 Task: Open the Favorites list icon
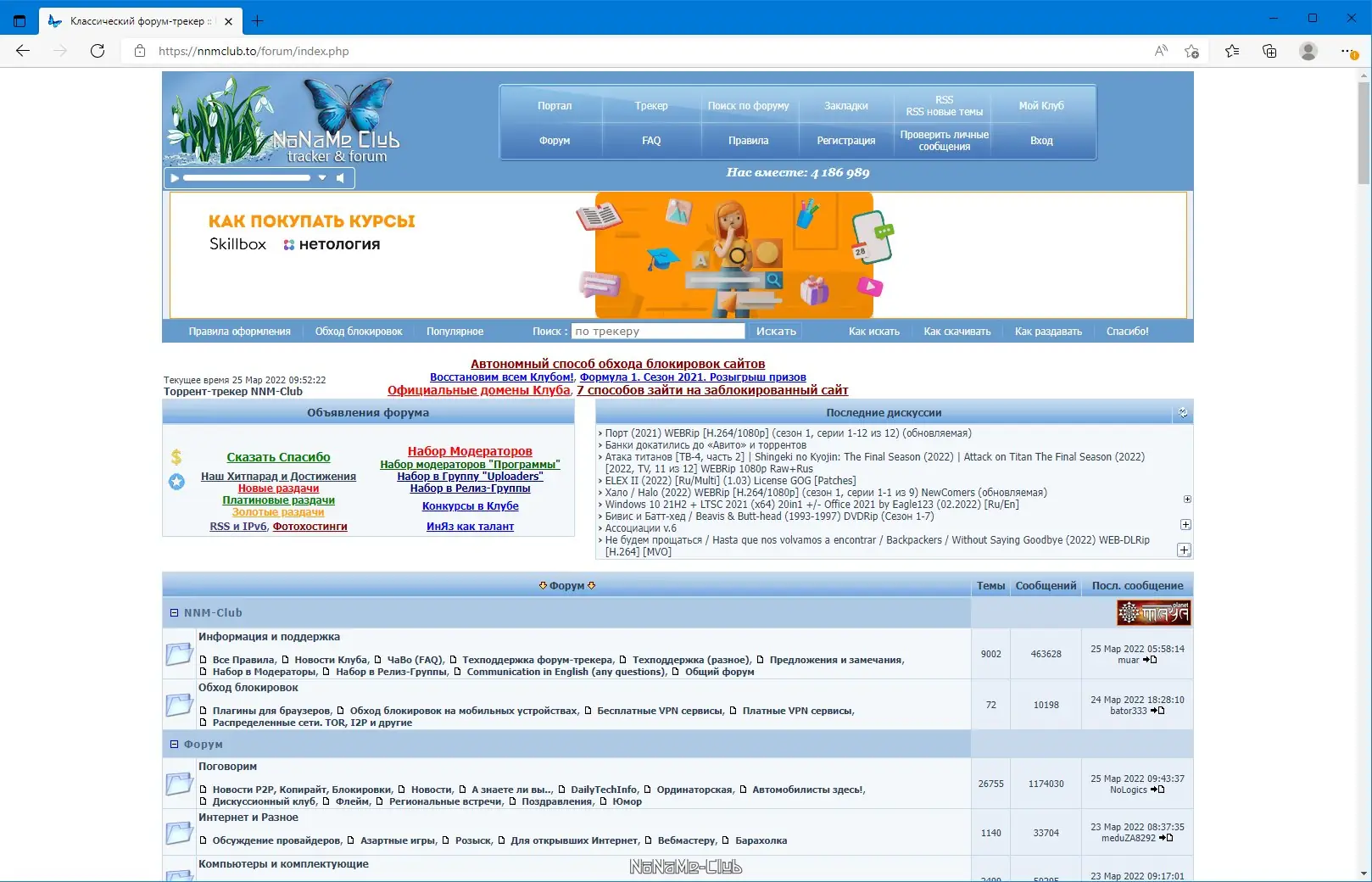point(1232,51)
